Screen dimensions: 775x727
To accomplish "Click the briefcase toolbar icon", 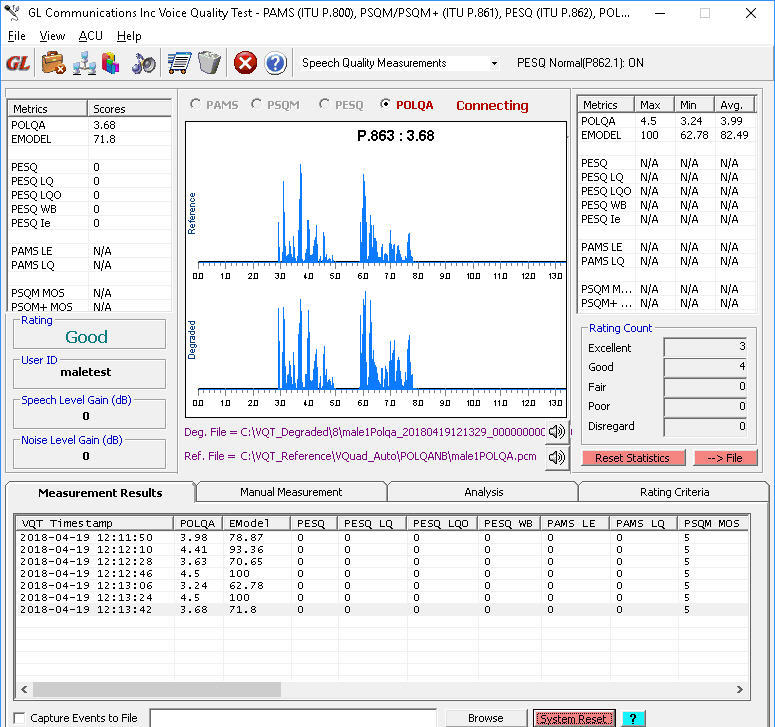I will pyautogui.click(x=53, y=63).
